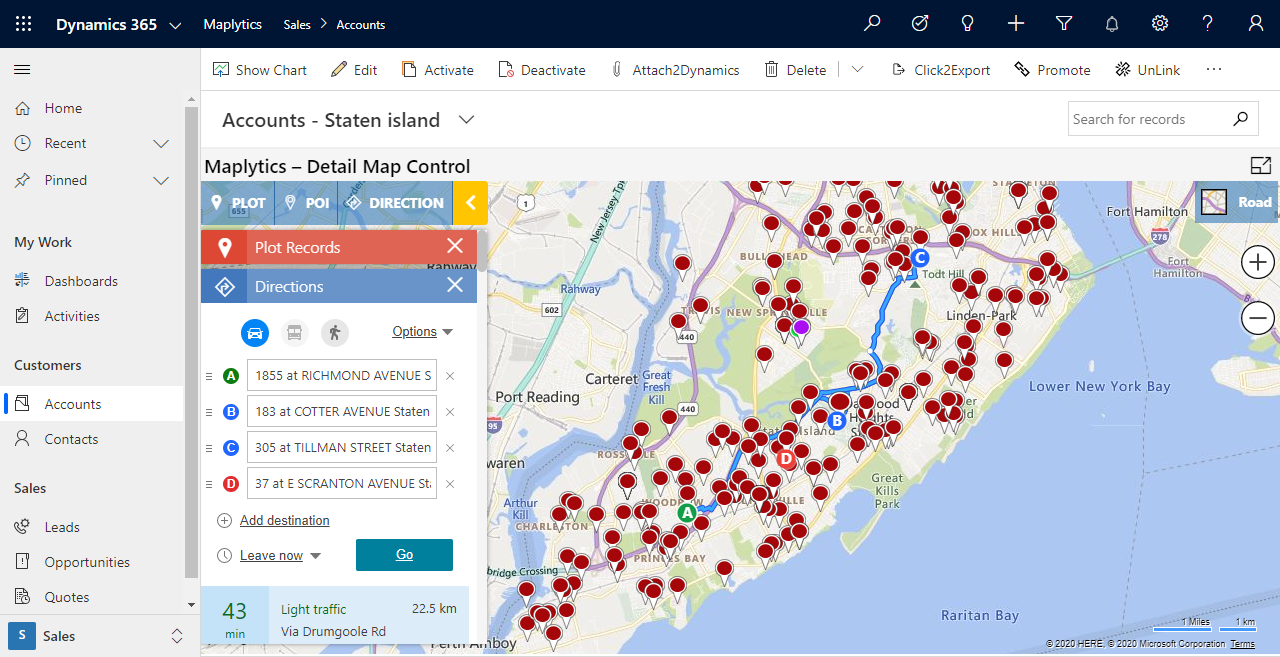Select the 43 min route via Drumgoole Rd
Image resolution: width=1280 pixels, height=657 pixels.
(x=335, y=615)
